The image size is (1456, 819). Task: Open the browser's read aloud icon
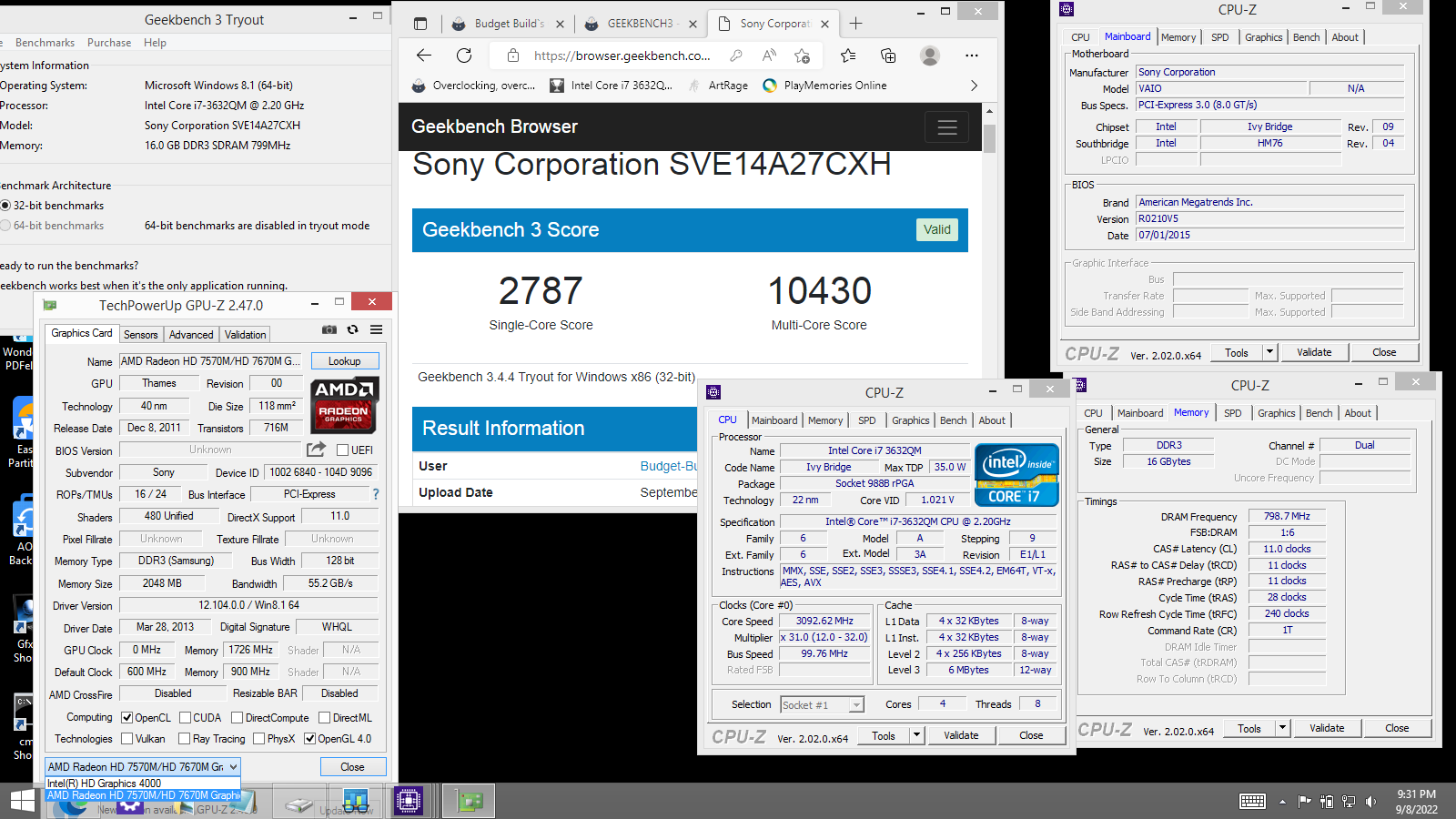[769, 56]
